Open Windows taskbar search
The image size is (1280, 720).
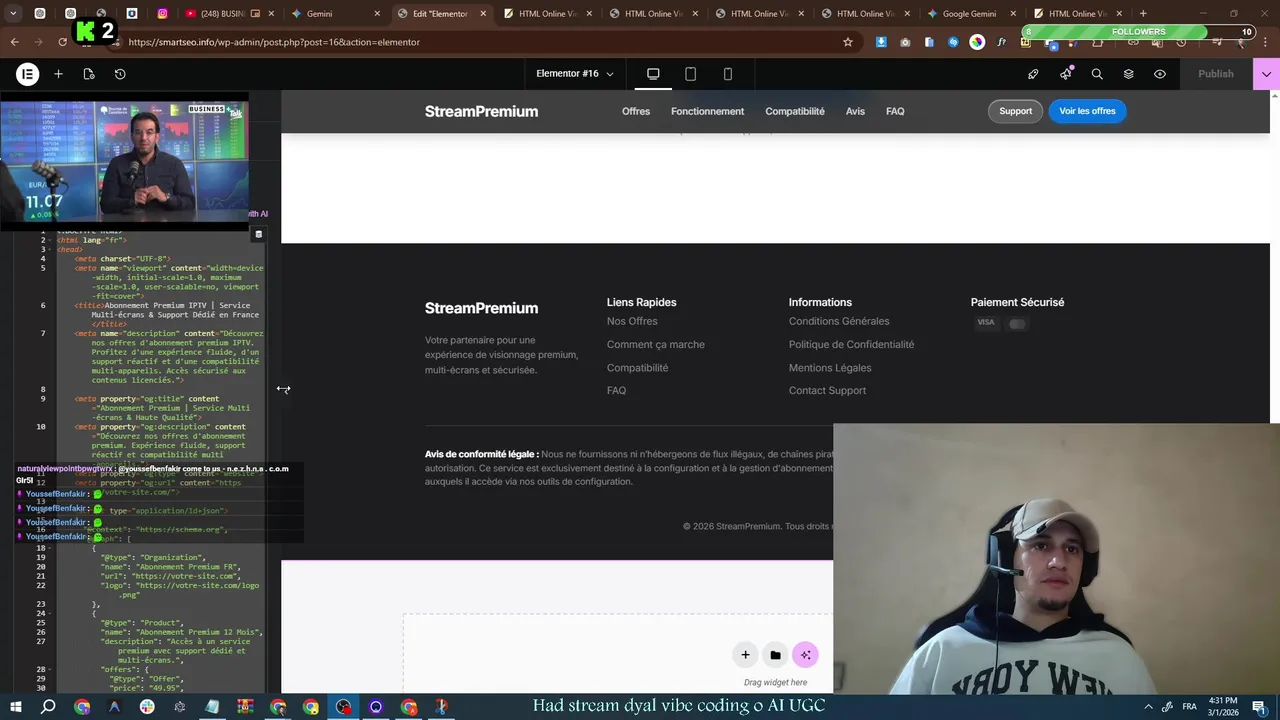pyautogui.click(x=48, y=707)
